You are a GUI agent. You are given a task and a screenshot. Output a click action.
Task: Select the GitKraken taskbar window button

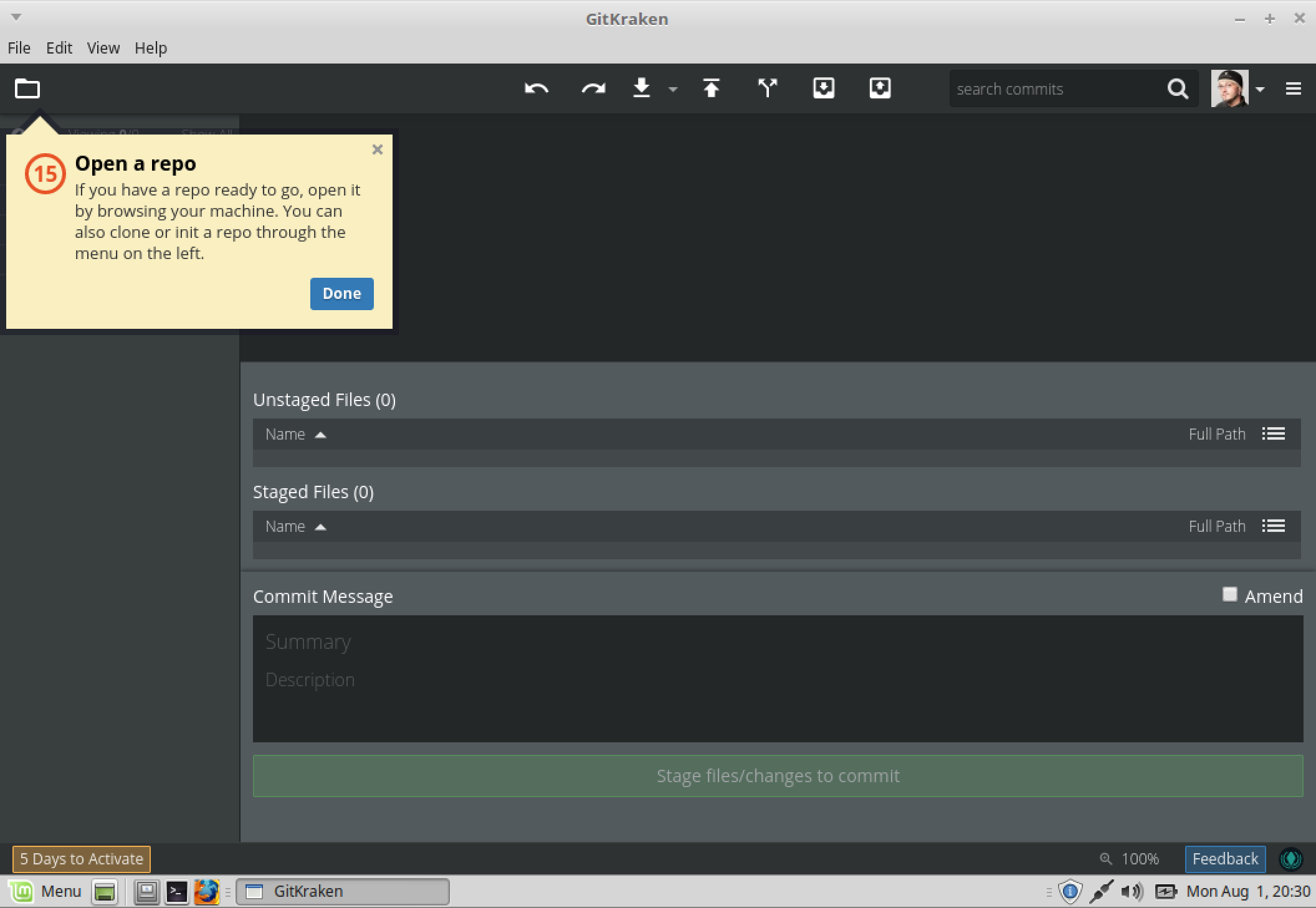point(343,891)
